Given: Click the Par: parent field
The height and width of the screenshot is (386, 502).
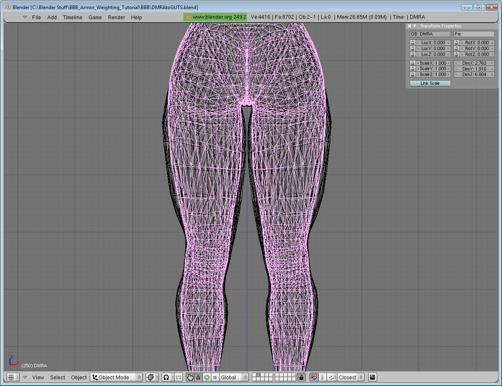Looking at the screenshot, I should tap(474, 34).
